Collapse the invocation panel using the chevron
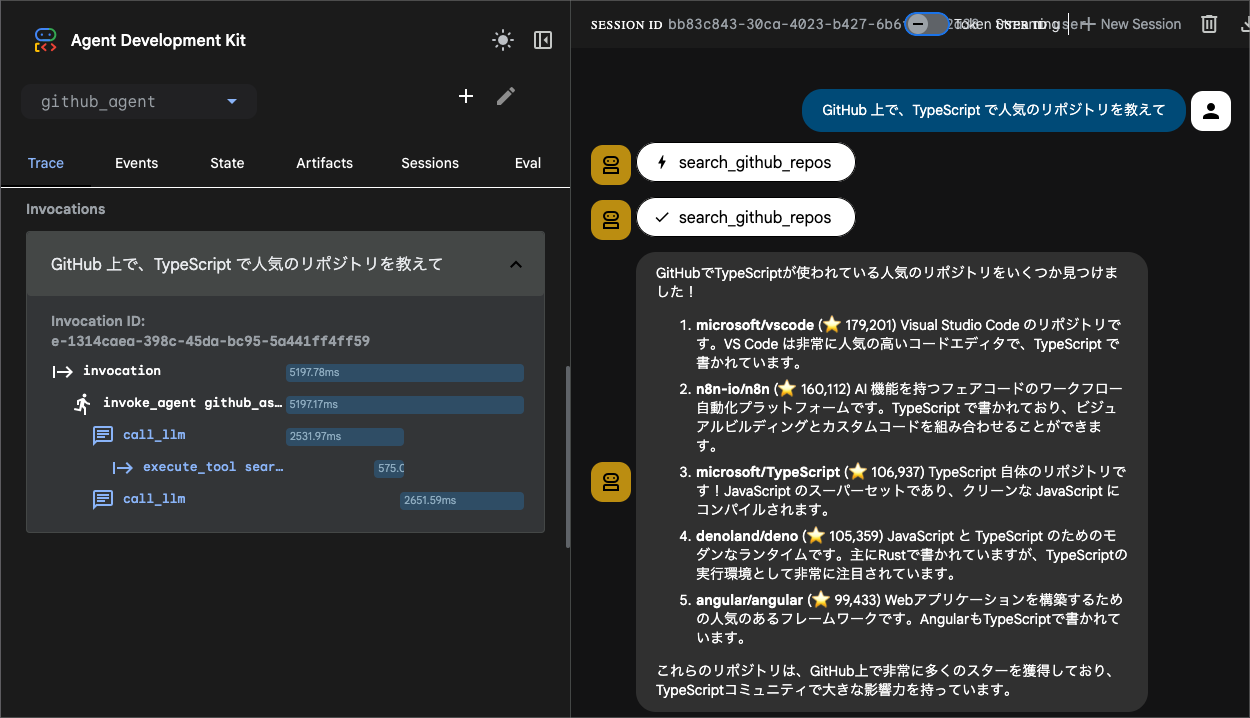Screen dimensions: 1250x718 click(516, 264)
